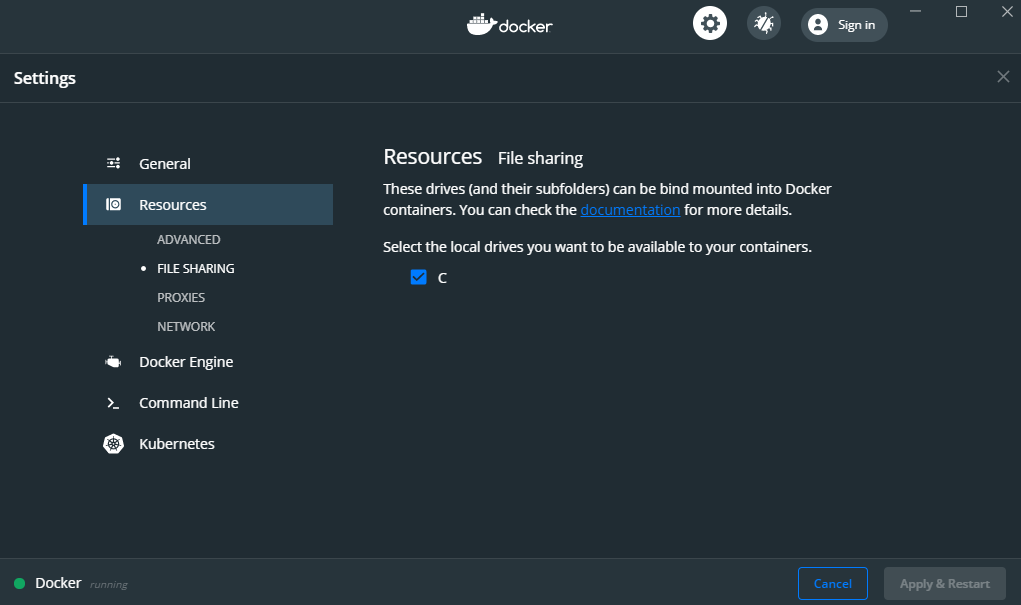Select the Resources section
Image resolution: width=1021 pixels, height=605 pixels.
click(208, 204)
